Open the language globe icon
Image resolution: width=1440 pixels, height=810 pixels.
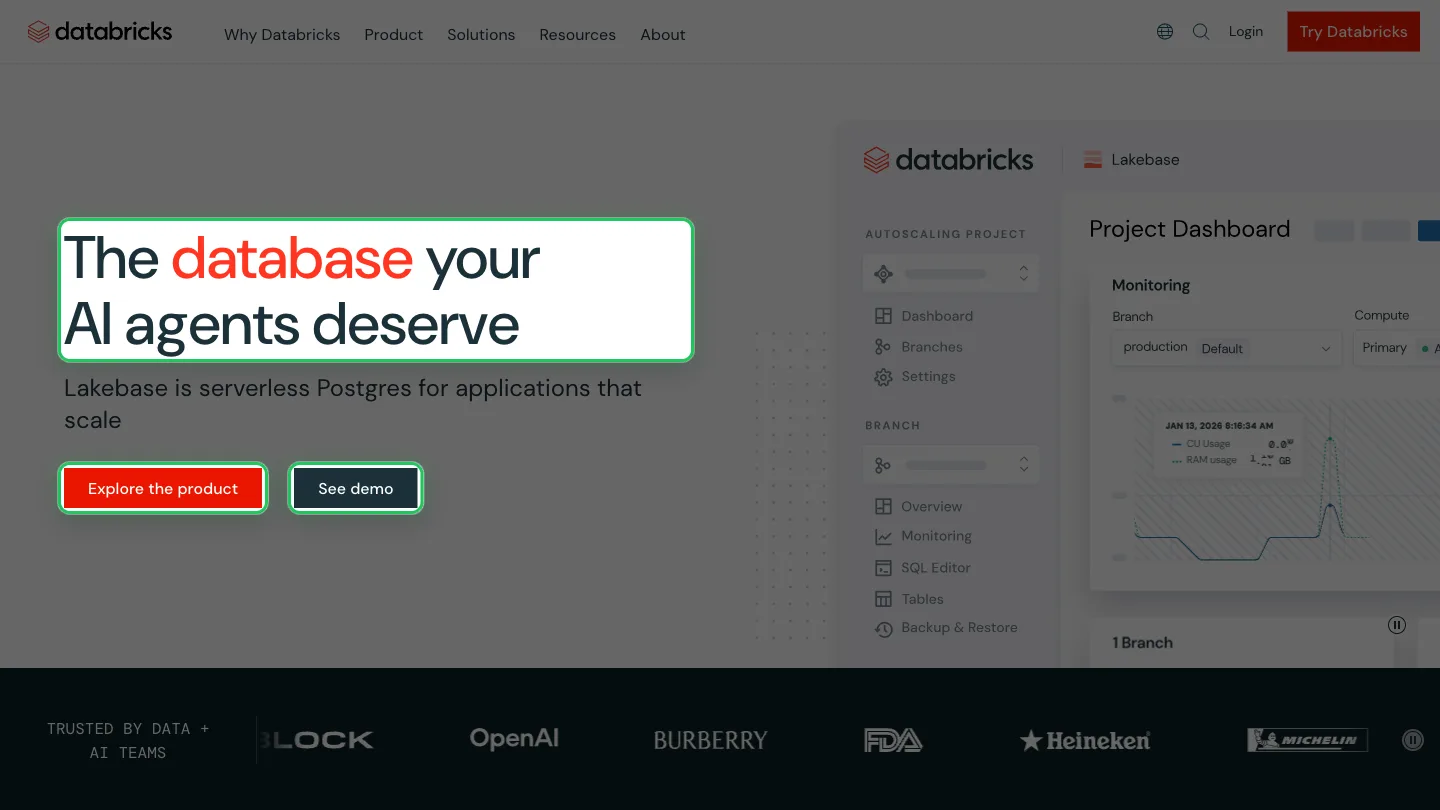1165,32
